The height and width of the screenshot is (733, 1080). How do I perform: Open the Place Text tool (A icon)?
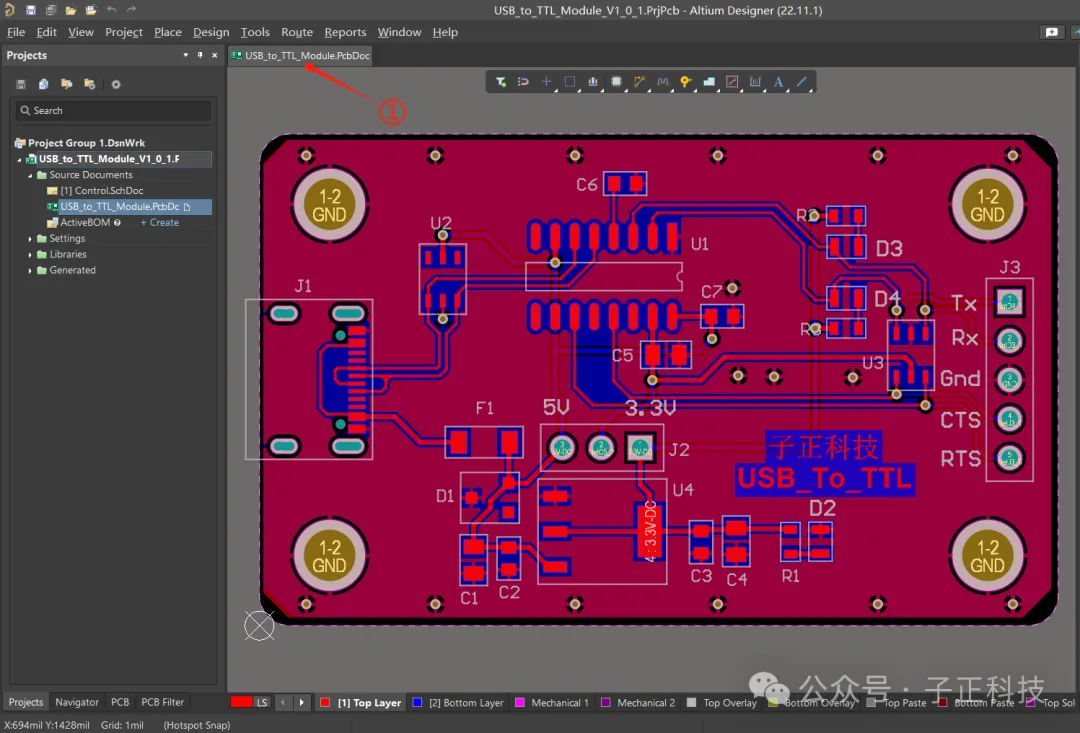778,82
